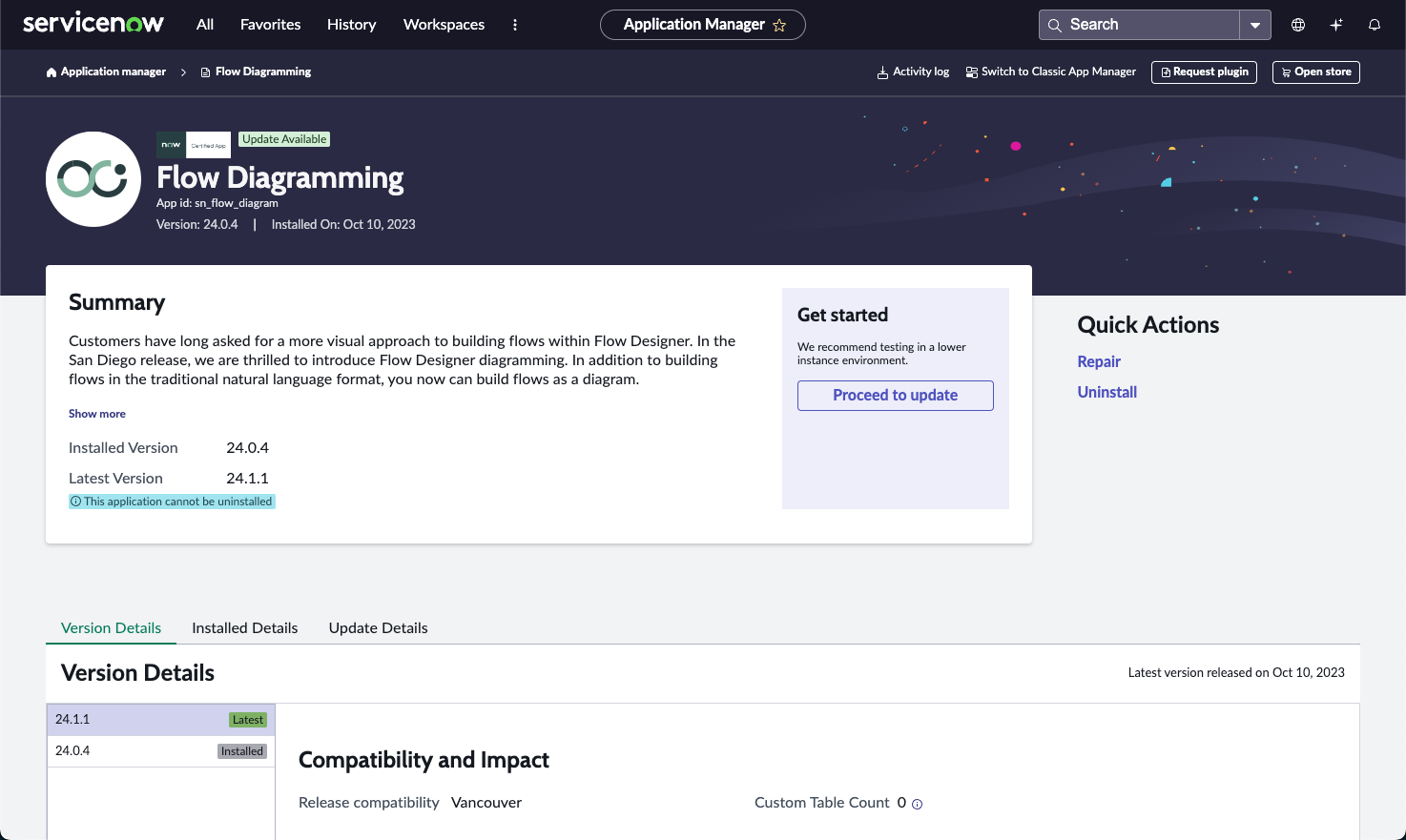Expand the search scope dropdown arrow
The image size is (1406, 840).
[1255, 26]
